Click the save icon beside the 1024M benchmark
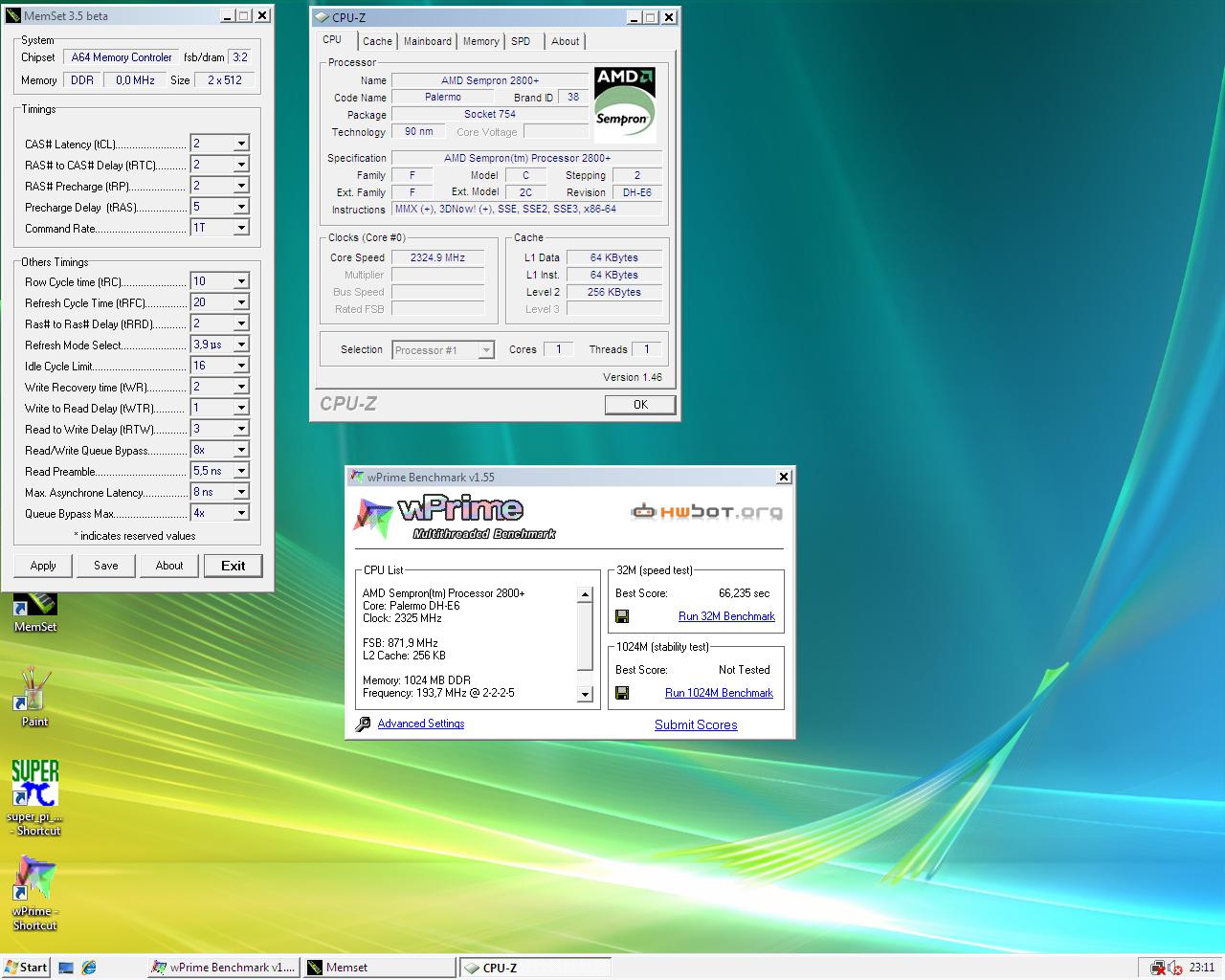Viewport: 1225px width, 980px height. tap(622, 693)
